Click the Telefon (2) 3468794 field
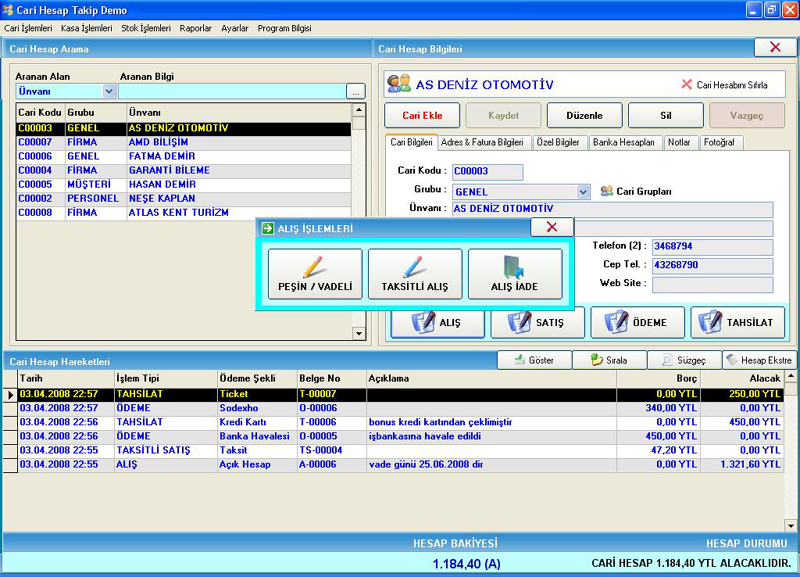 (712, 246)
